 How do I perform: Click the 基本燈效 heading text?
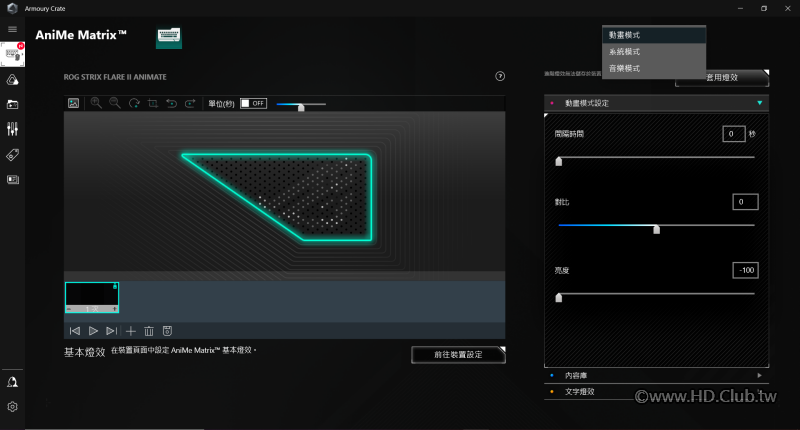tap(84, 352)
